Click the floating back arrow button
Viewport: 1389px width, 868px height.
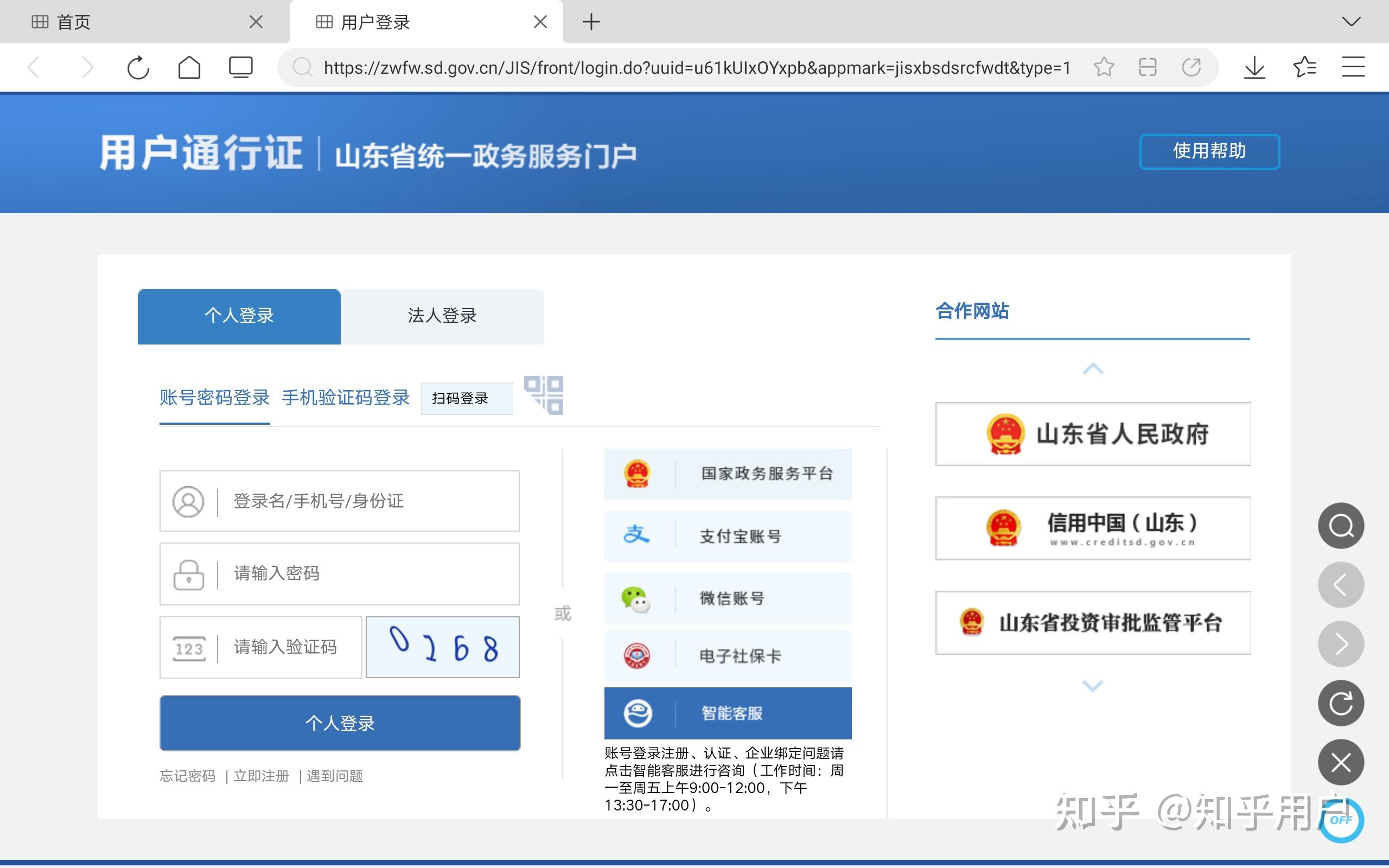tap(1341, 585)
